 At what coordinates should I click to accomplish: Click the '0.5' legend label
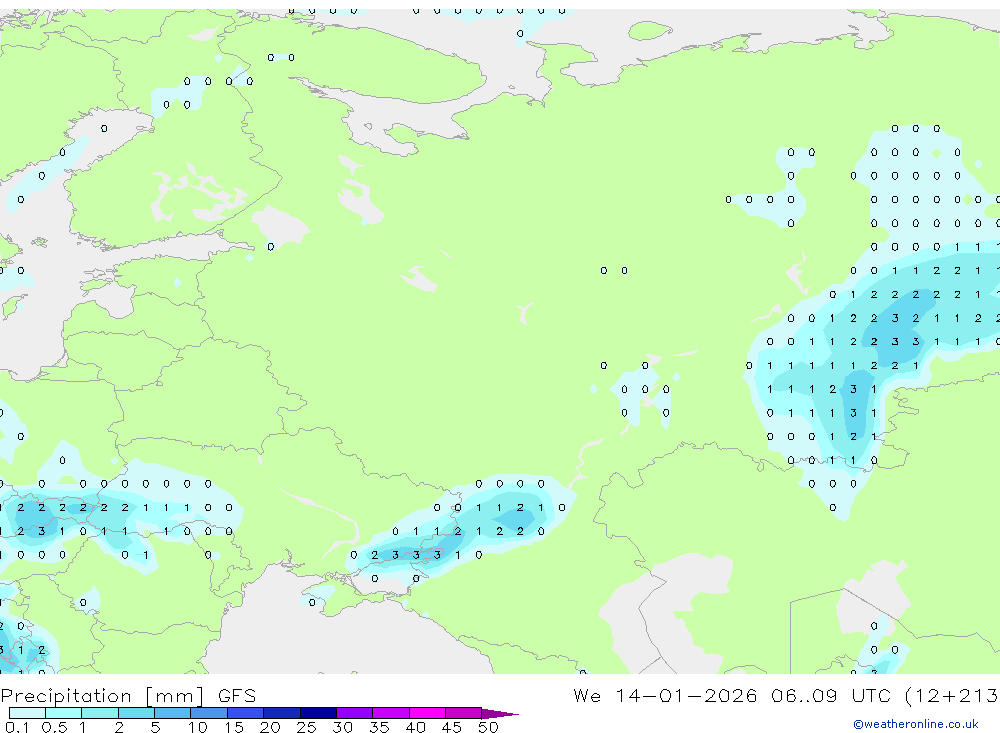[x=54, y=727]
